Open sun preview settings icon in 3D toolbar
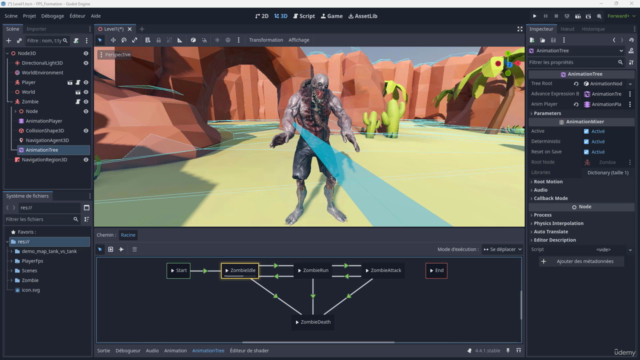 pyautogui.click(x=217, y=40)
